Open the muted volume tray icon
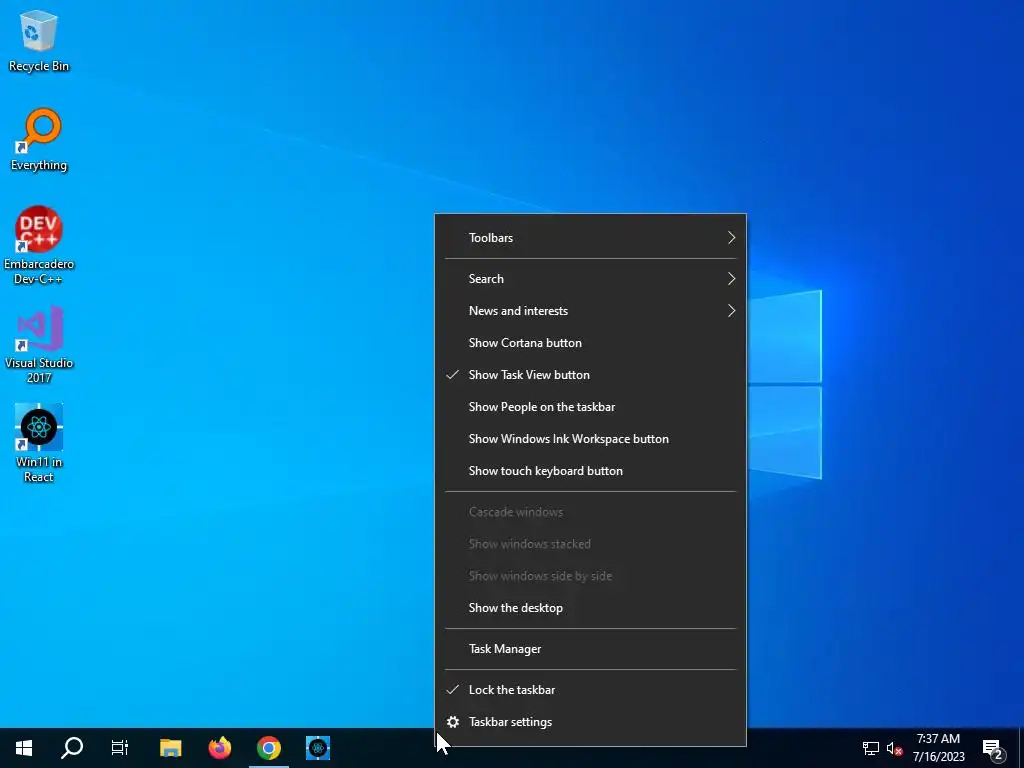The height and width of the screenshot is (768, 1024). (894, 748)
